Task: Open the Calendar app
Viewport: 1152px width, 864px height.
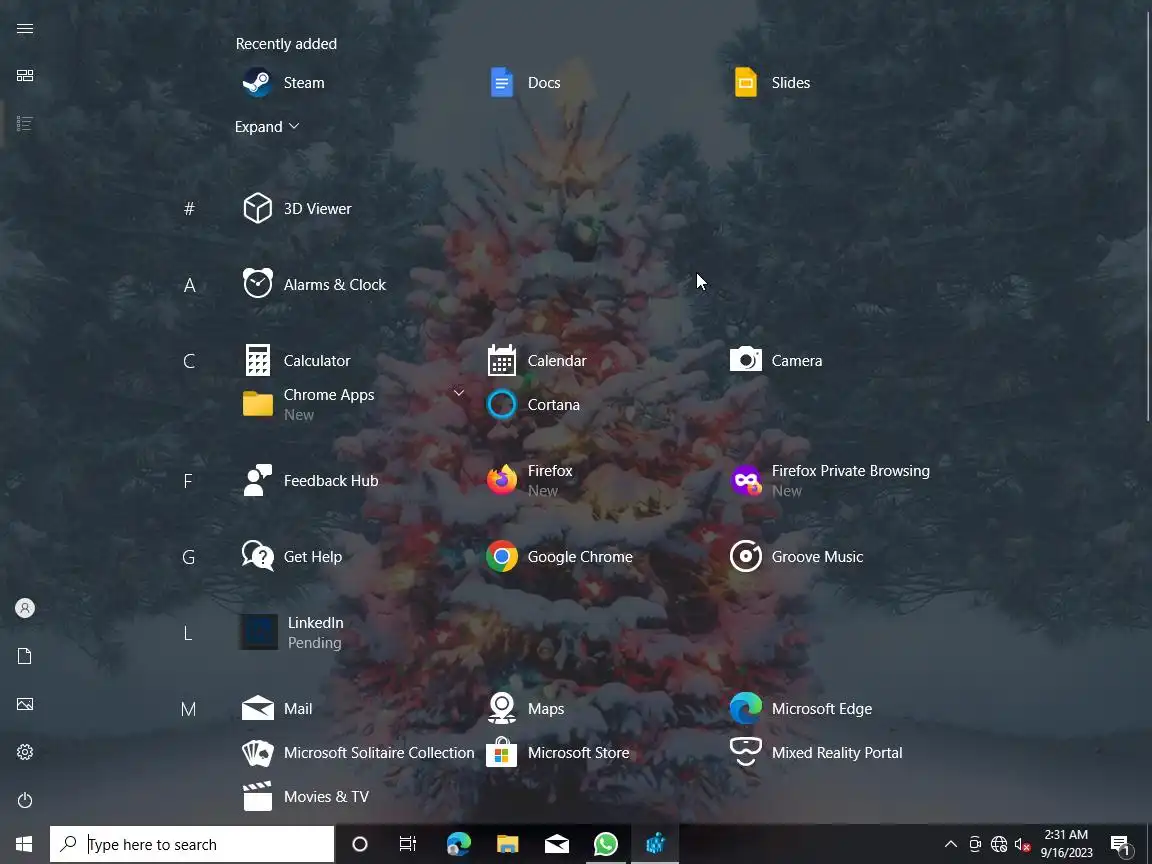Action: pyautogui.click(x=537, y=361)
